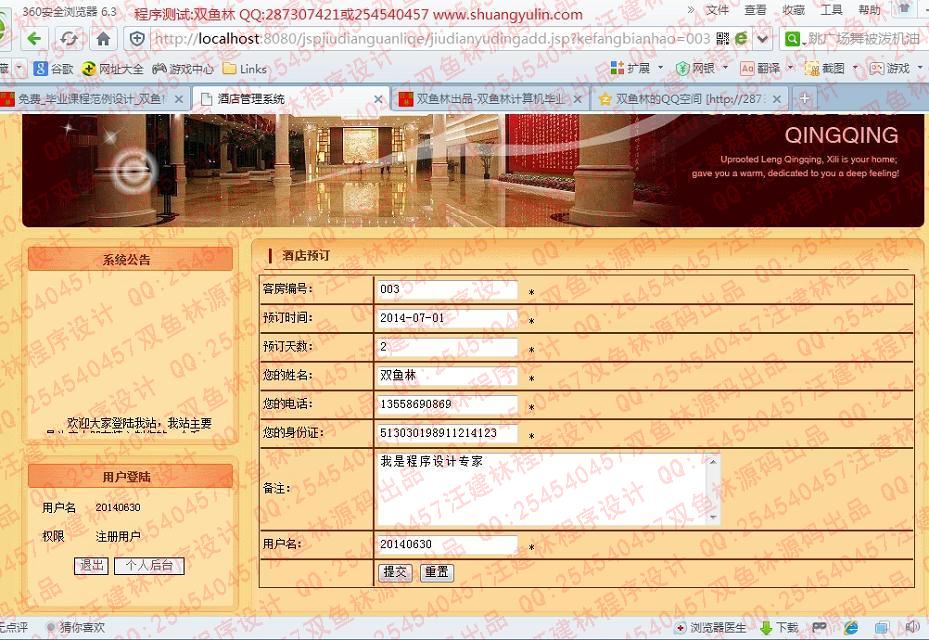Click the remarks scrollbar up arrow
929x640 pixels.
click(x=713, y=461)
